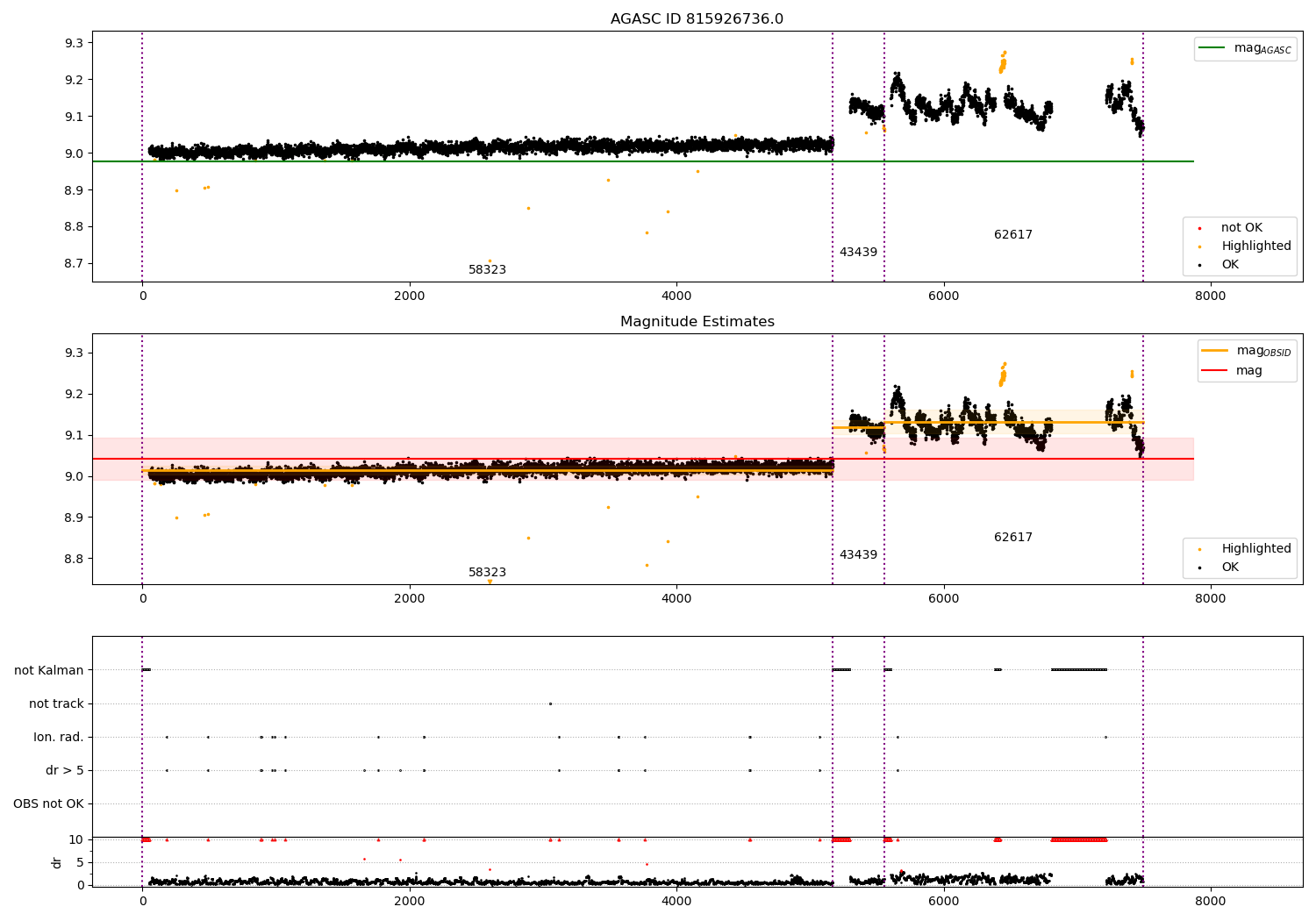Click the OBSID label 43439 in top plot

click(x=858, y=253)
